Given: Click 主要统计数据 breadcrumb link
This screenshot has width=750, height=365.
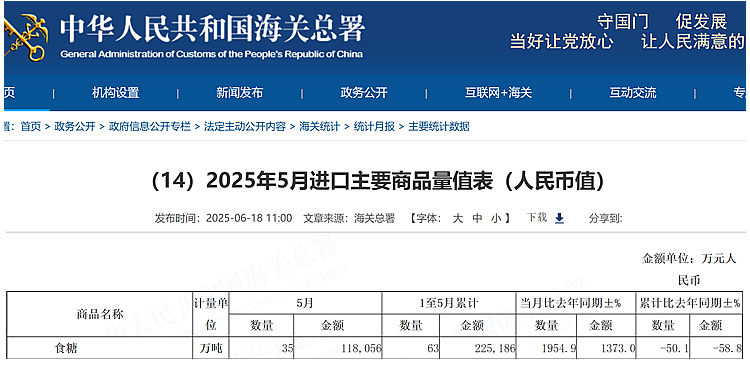Looking at the screenshot, I should pos(439,127).
